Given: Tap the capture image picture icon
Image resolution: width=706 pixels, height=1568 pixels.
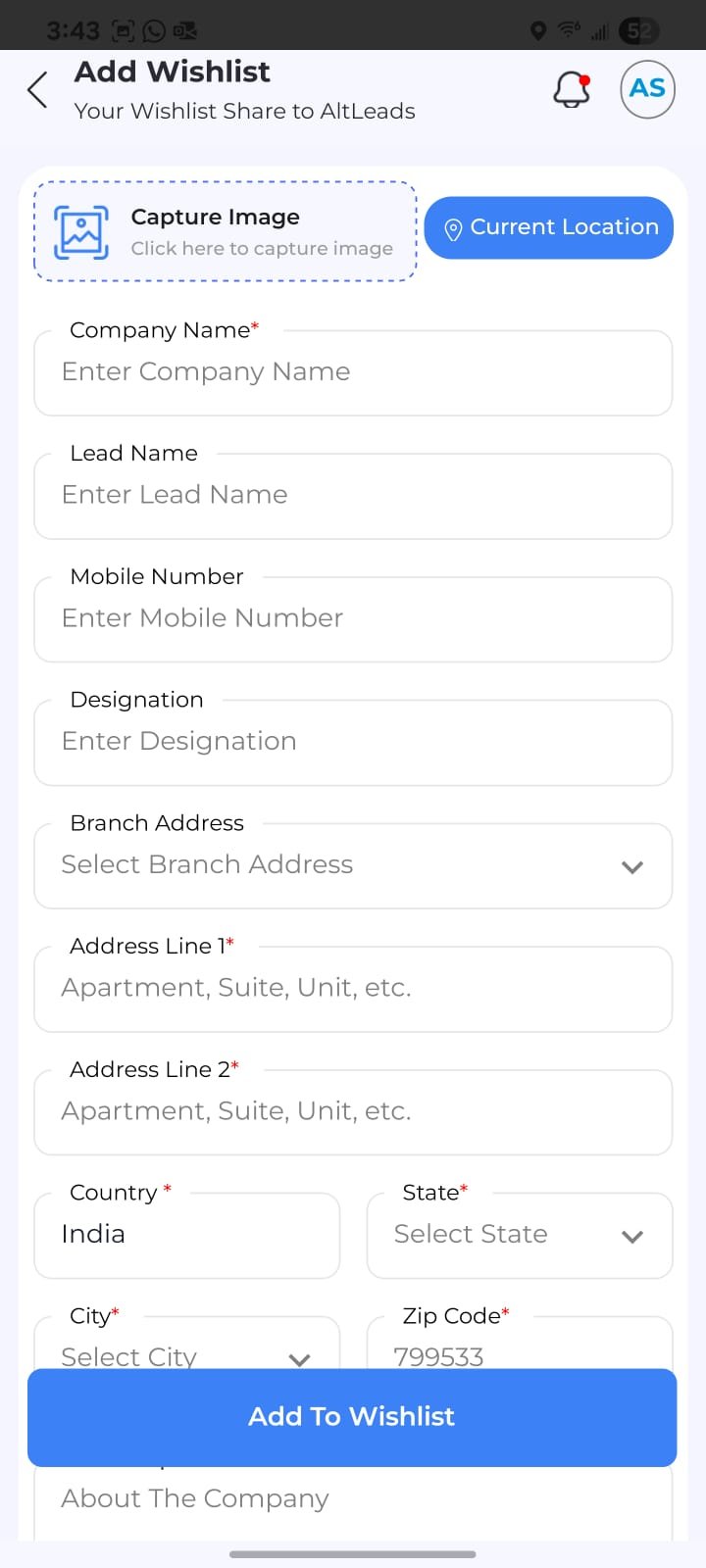Looking at the screenshot, I should click(81, 232).
